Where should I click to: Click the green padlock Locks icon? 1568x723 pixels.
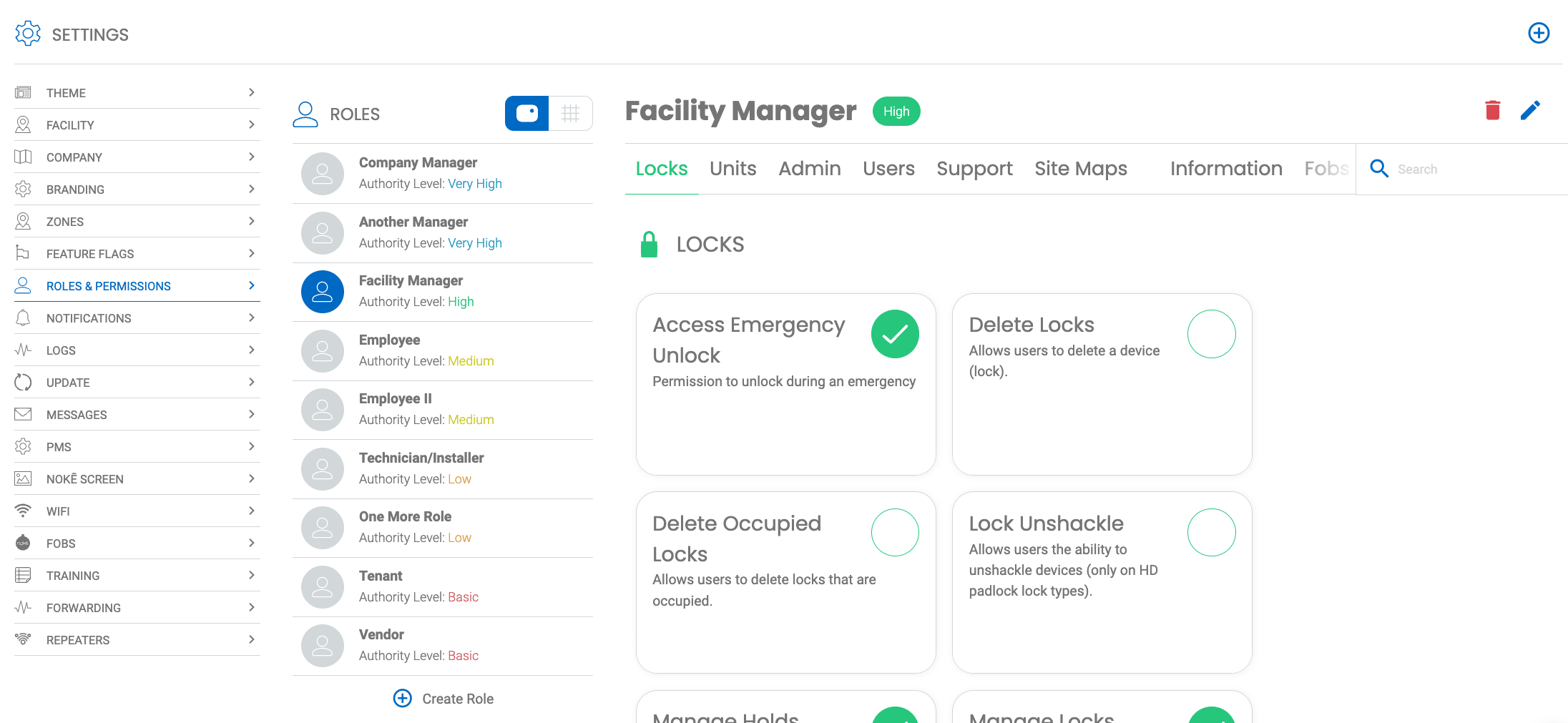[649, 244]
